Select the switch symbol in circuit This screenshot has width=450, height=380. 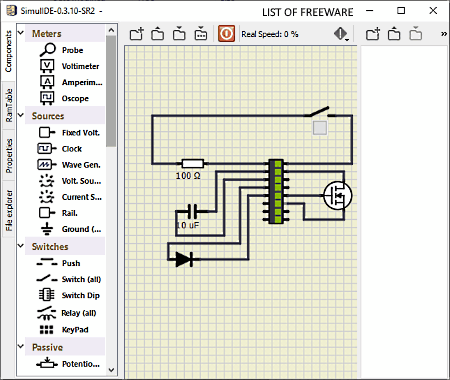(x=319, y=113)
